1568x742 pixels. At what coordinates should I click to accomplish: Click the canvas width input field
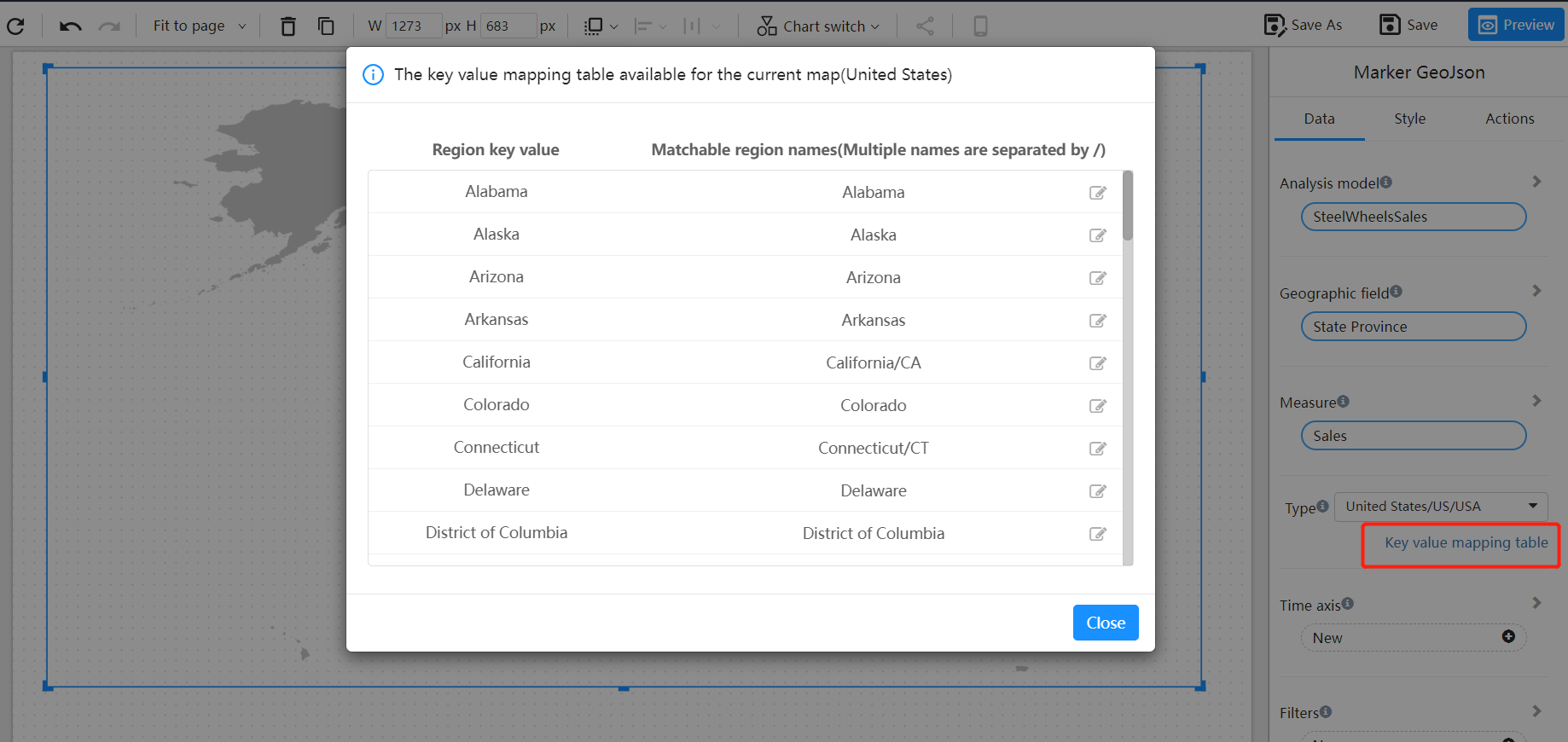(414, 26)
